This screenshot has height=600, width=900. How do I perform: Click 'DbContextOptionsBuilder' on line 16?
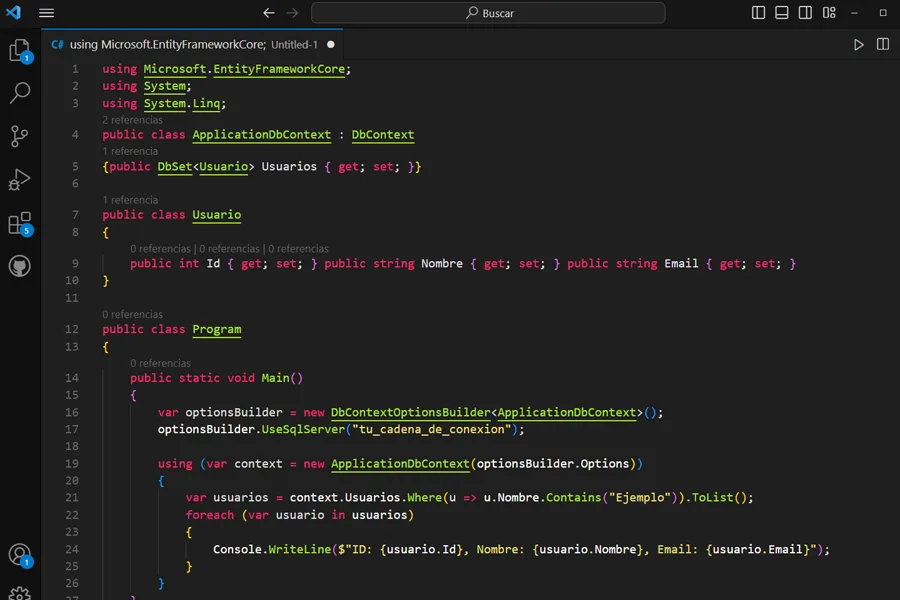[410, 412]
